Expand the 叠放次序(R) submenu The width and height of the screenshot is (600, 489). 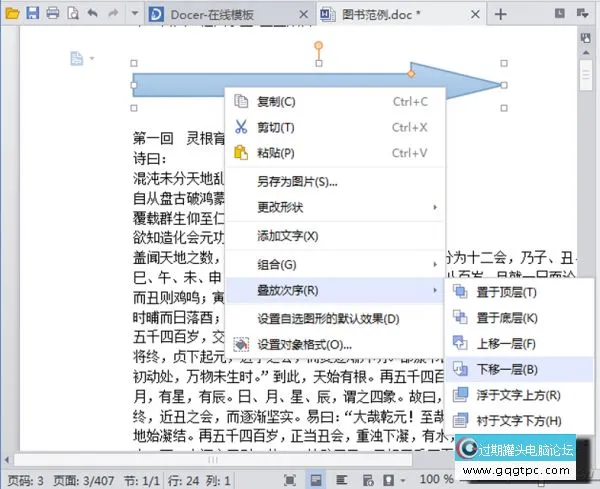(x=335, y=290)
